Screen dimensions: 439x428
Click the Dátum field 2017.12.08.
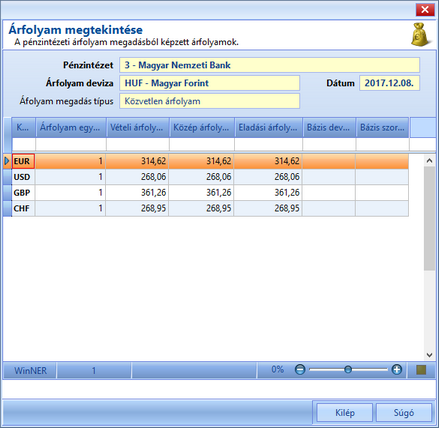pyautogui.click(x=389, y=83)
